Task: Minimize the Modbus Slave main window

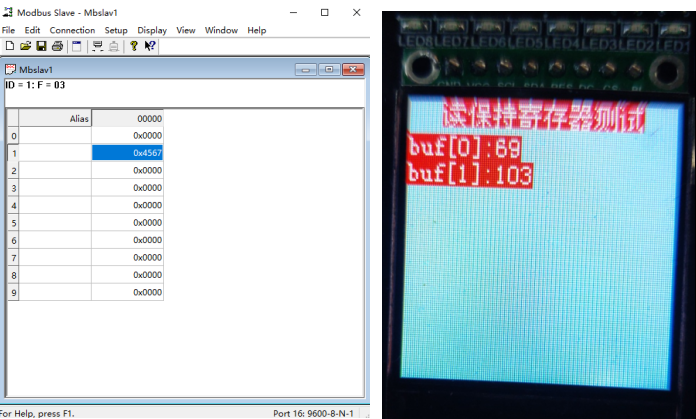Action: point(293,12)
